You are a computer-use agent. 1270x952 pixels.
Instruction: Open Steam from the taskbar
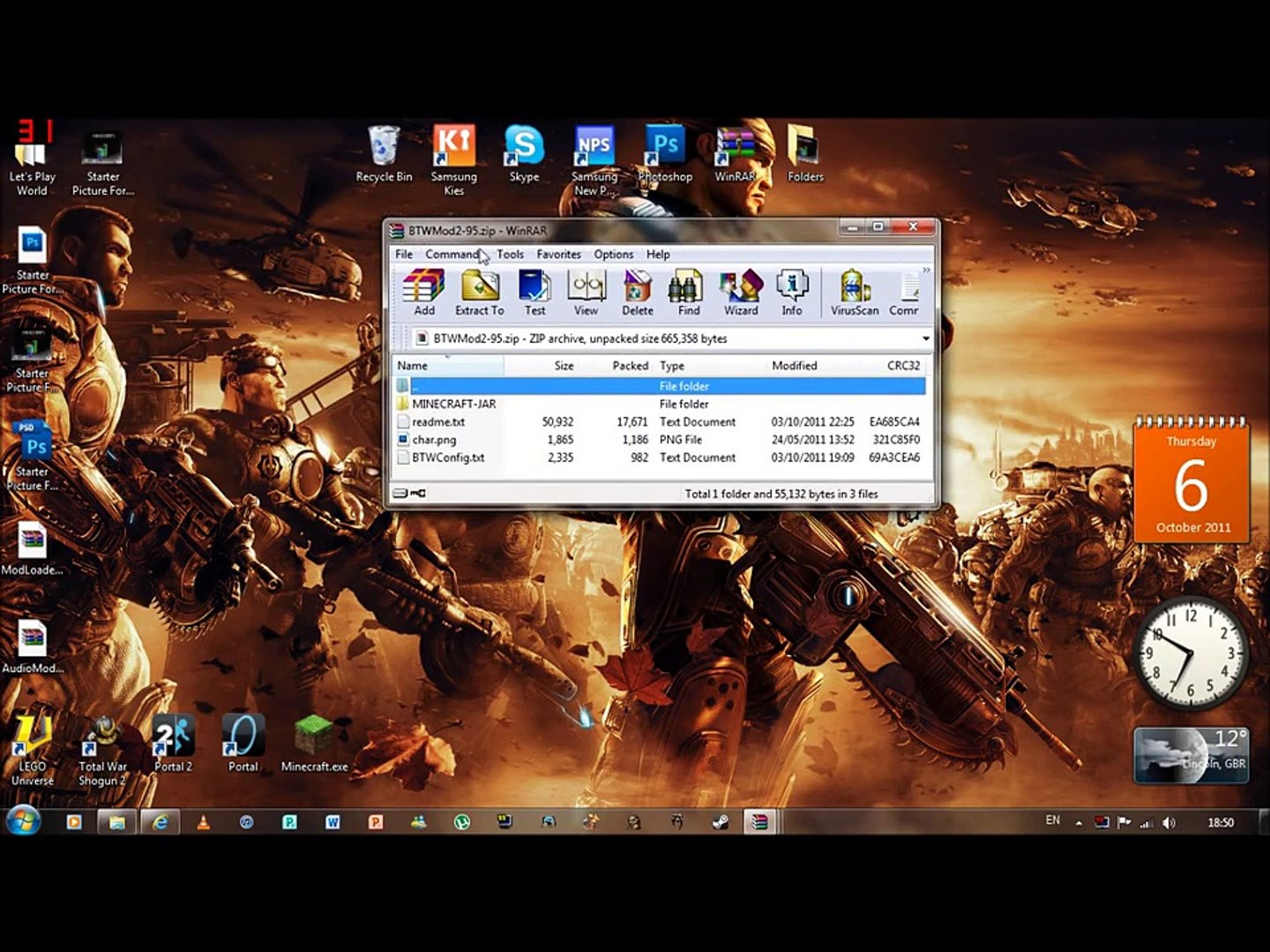click(721, 822)
